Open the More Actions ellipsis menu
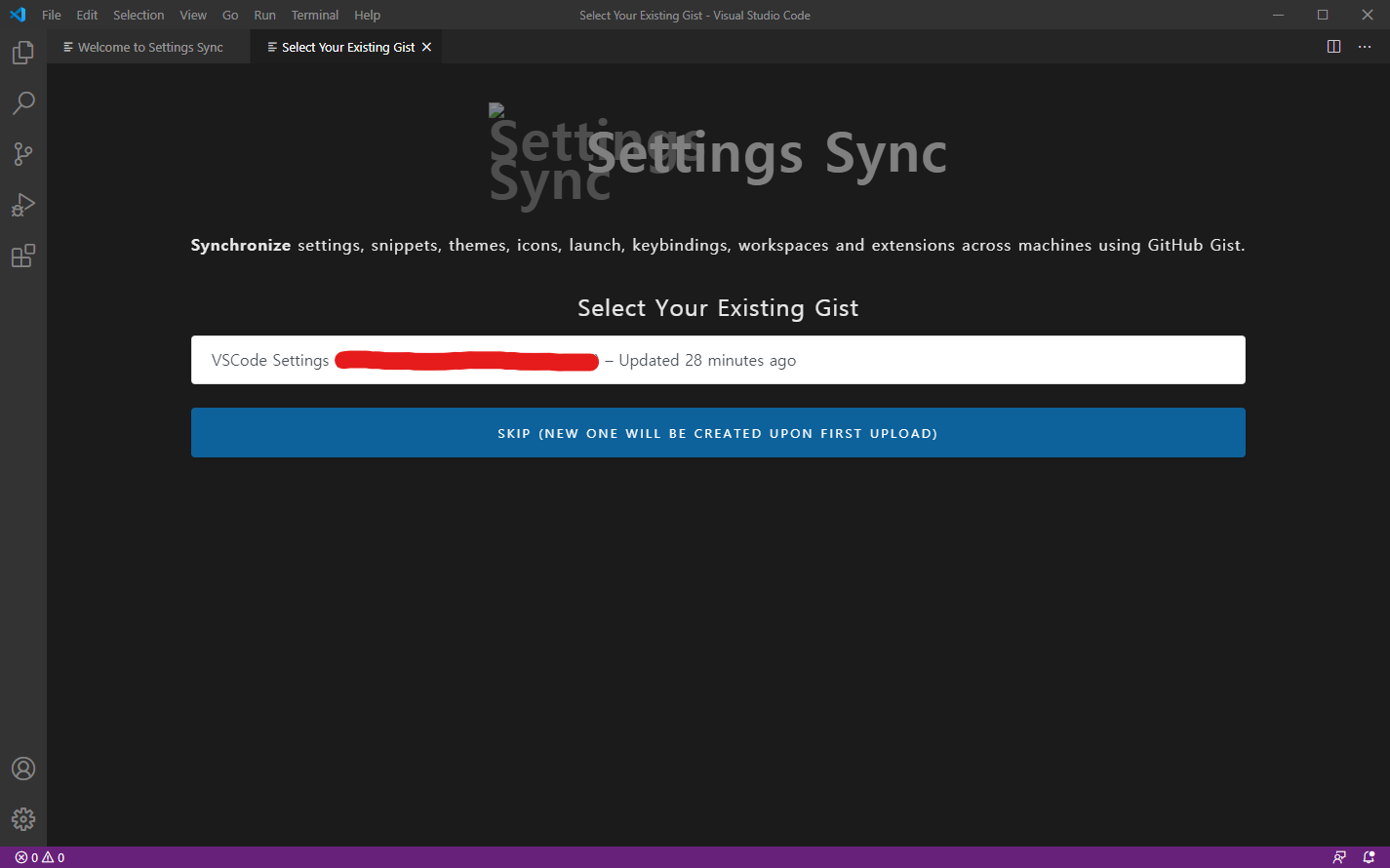 click(1365, 47)
